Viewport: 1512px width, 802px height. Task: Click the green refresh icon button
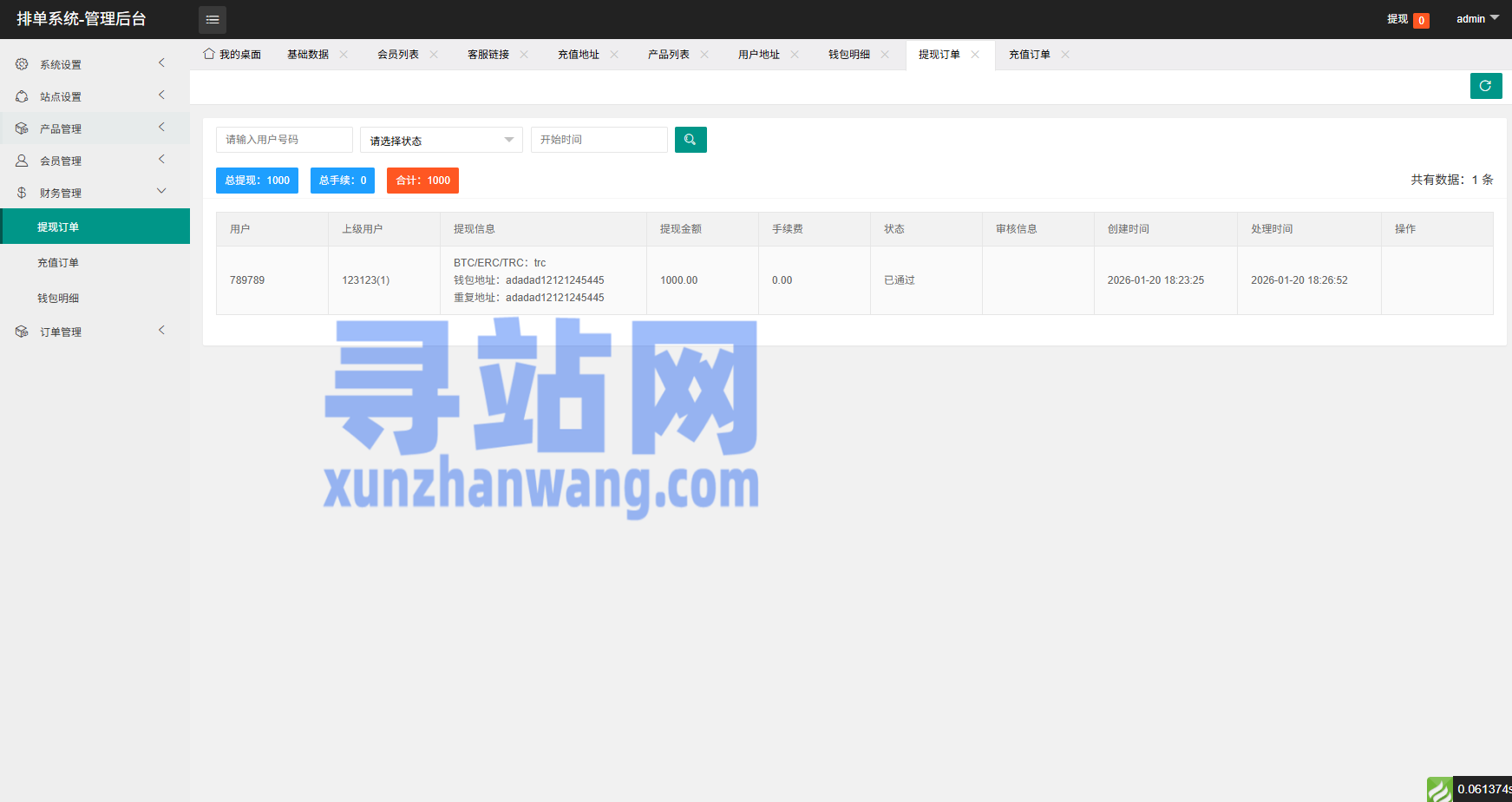pyautogui.click(x=1485, y=86)
